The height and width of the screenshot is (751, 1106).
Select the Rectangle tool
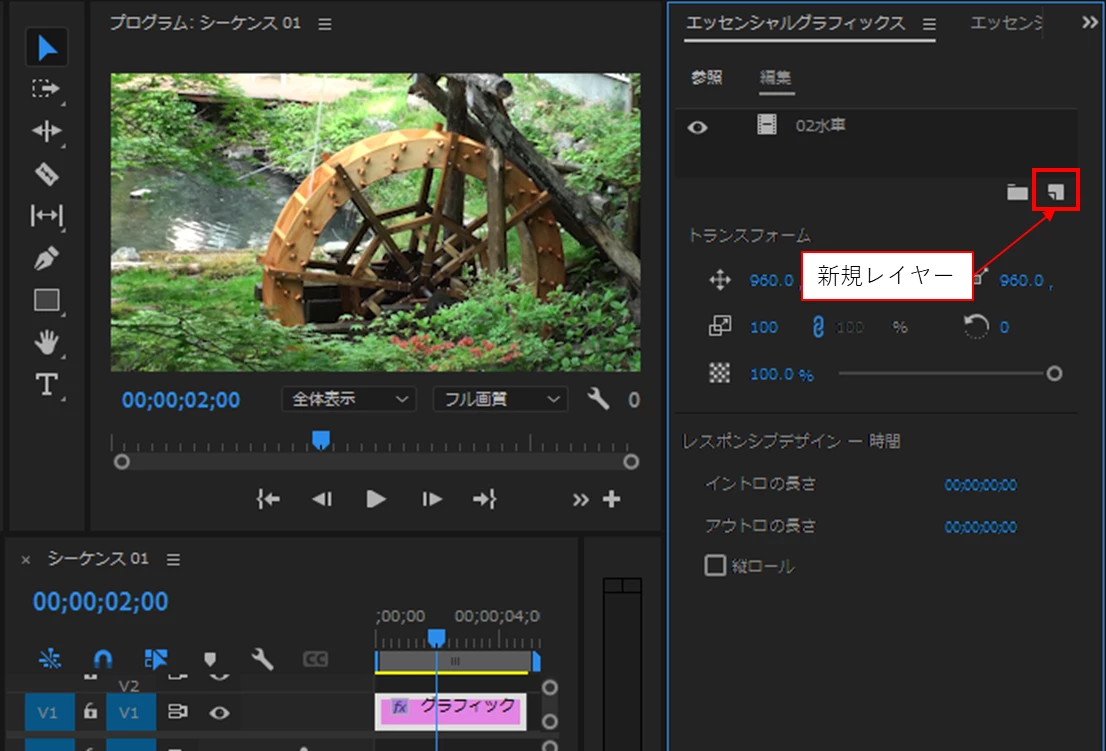coord(47,300)
